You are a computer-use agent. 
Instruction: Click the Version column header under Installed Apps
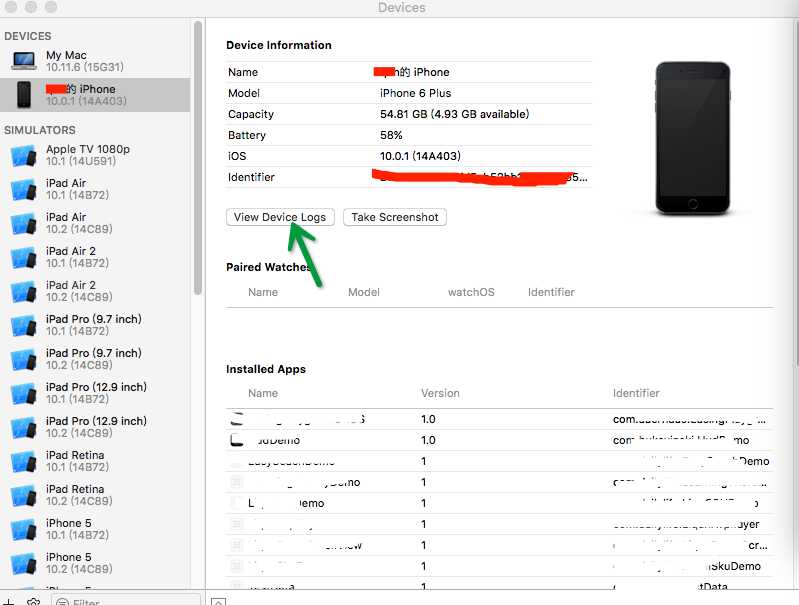(440, 393)
